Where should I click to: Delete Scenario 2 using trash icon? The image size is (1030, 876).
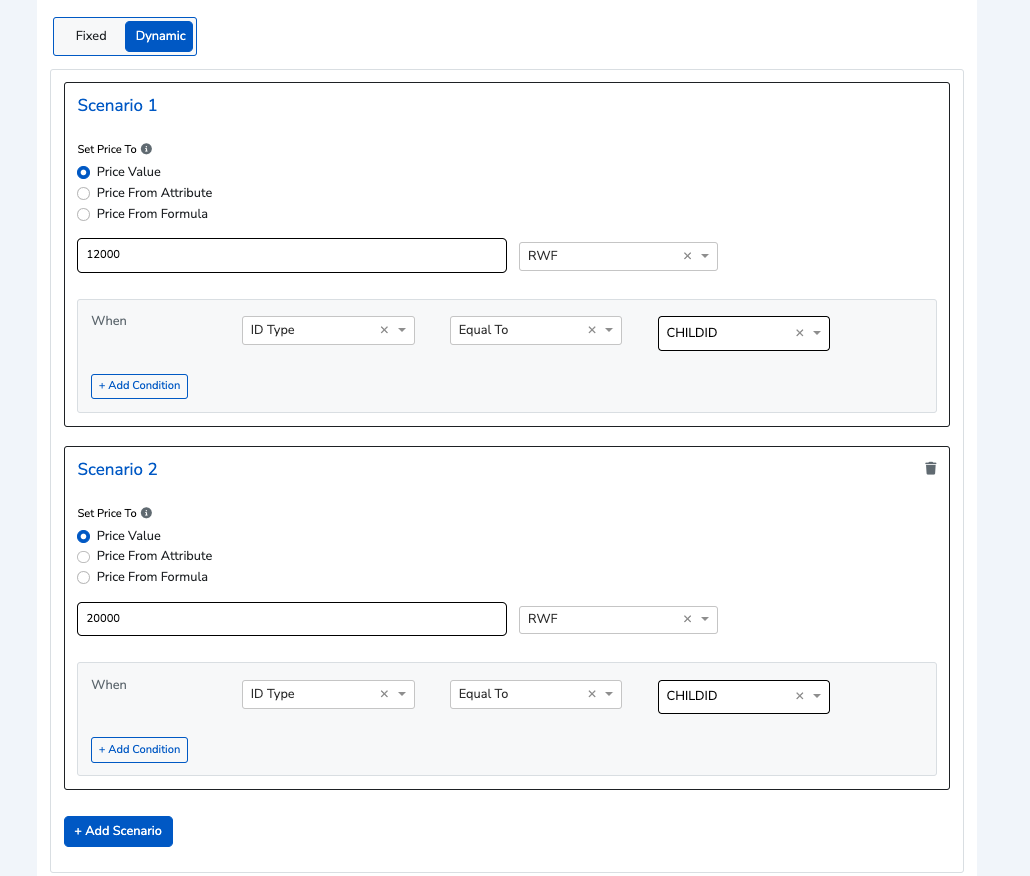[930, 468]
